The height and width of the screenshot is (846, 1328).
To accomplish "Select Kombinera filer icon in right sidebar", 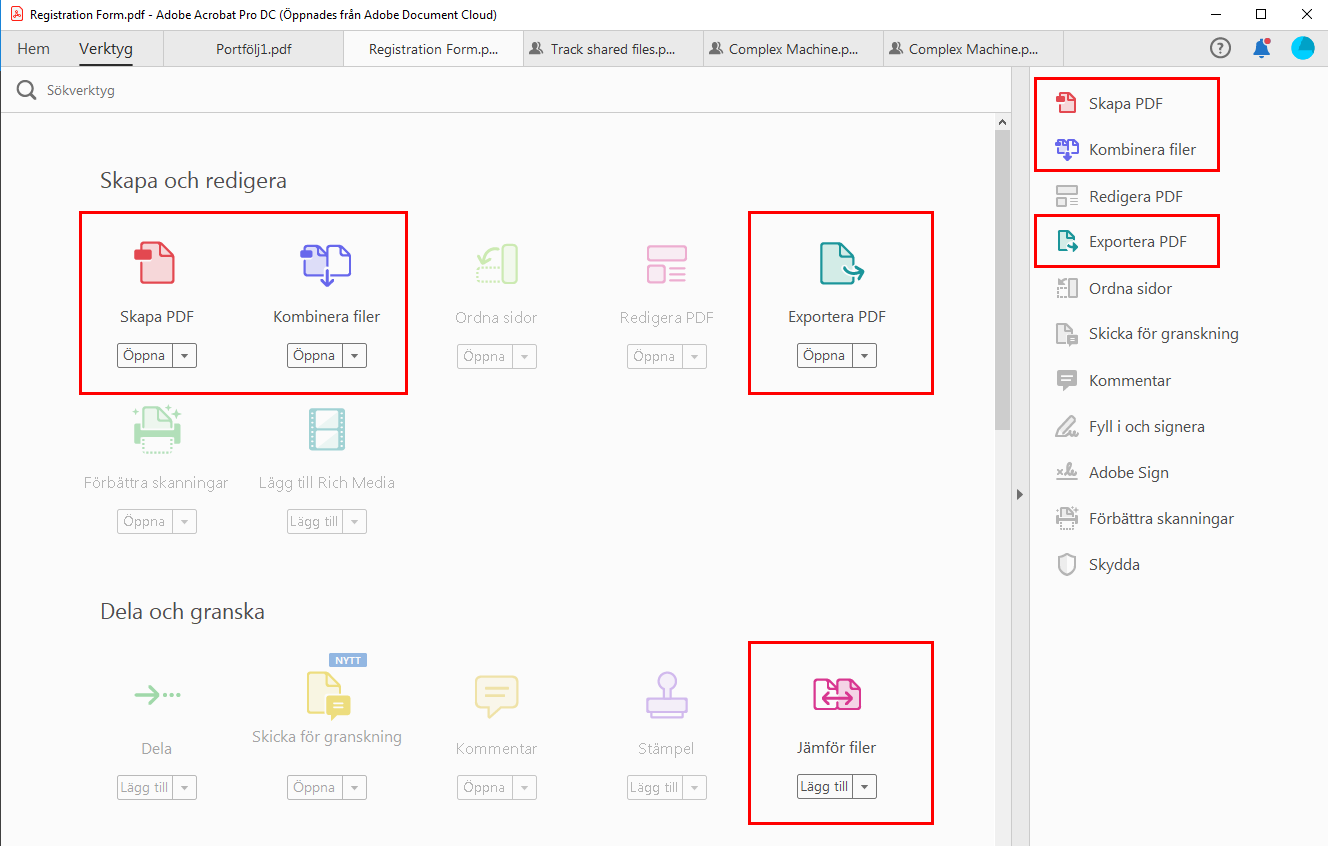I will click(1067, 150).
